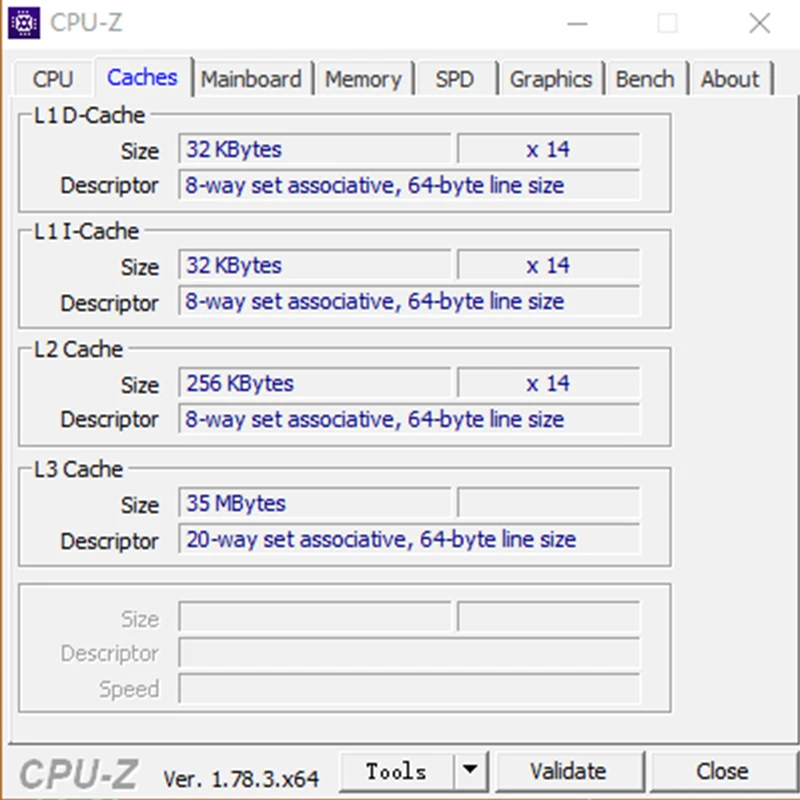800x800 pixels.
Task: Click L1 D-Cache count field x 14
Action: pos(548,149)
